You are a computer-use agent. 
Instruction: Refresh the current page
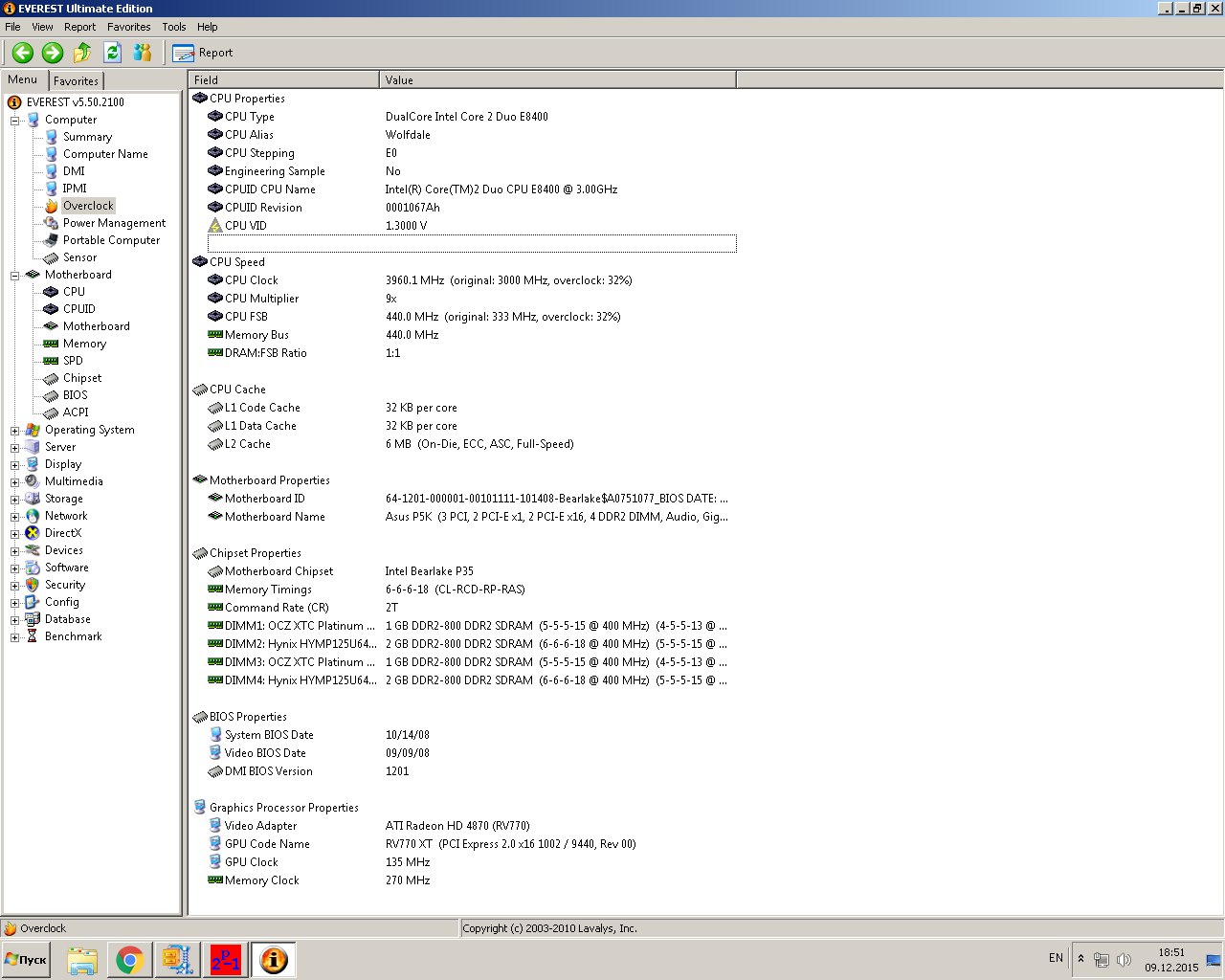[112, 53]
